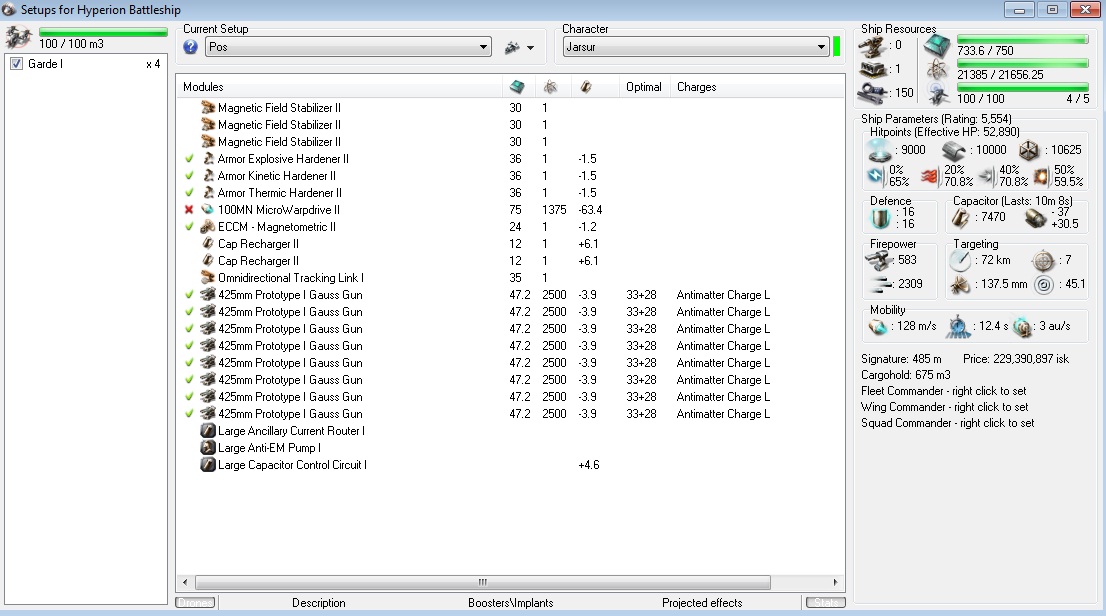Click the drone bandwidth icon beside 100 / 100
Image resolution: width=1106 pixels, height=616 pixels.
(x=937, y=94)
